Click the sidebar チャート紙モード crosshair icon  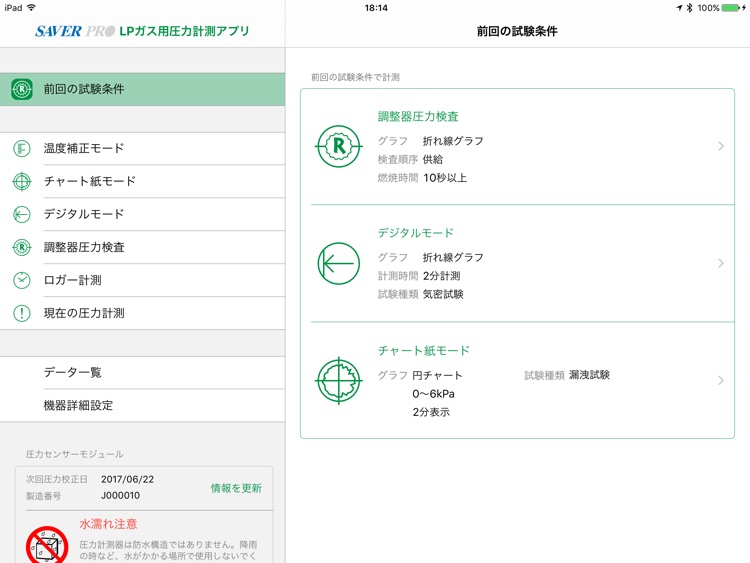tap(22, 181)
